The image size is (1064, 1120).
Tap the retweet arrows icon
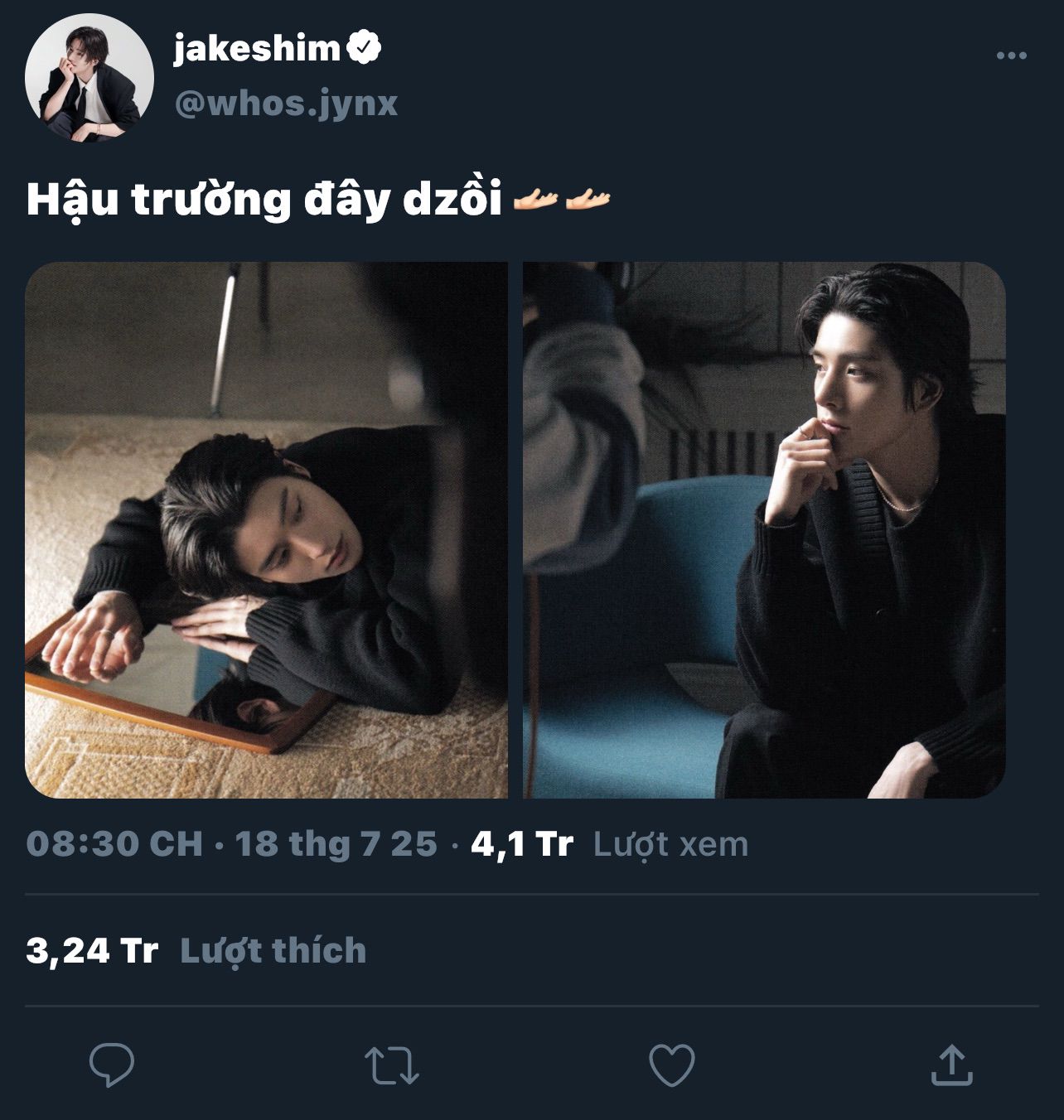(392, 1065)
